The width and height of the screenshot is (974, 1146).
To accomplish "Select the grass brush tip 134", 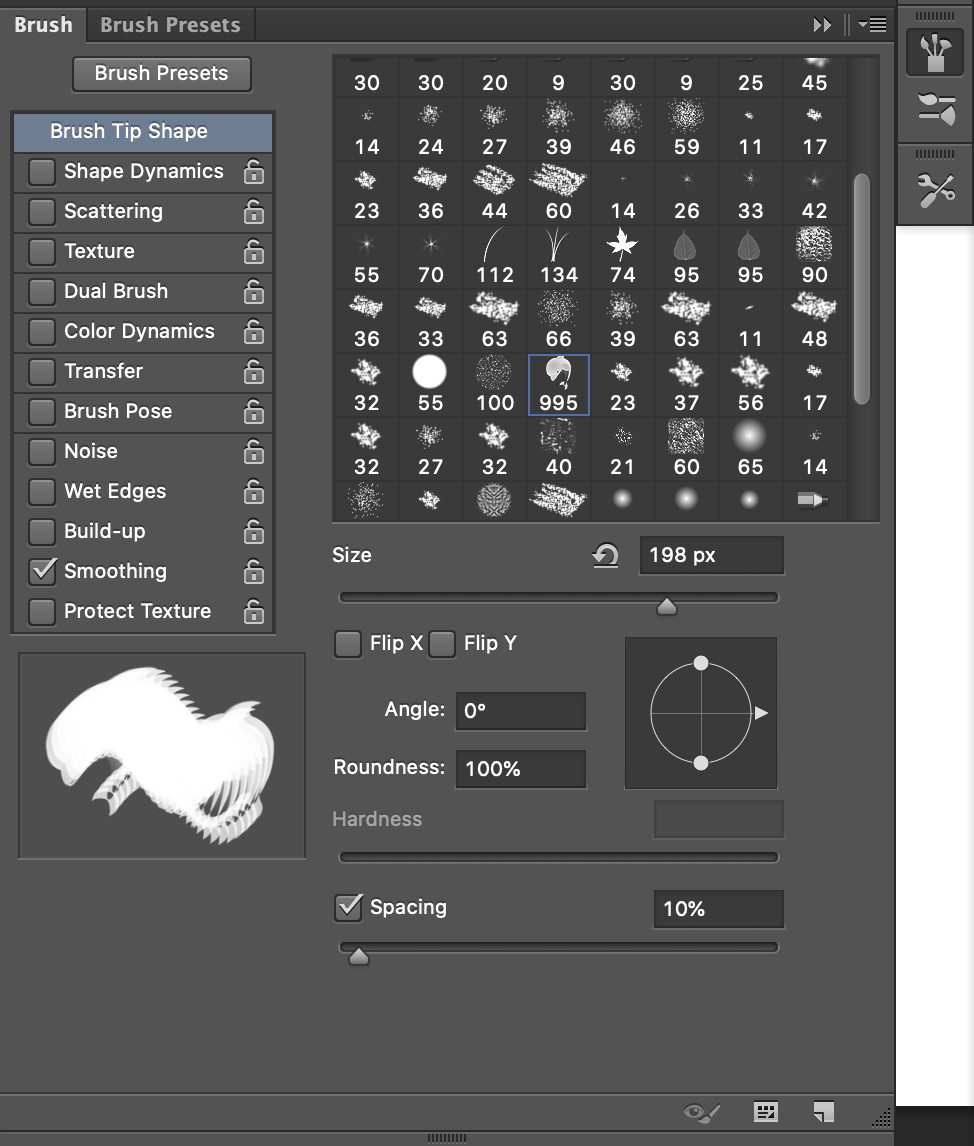I will point(558,257).
